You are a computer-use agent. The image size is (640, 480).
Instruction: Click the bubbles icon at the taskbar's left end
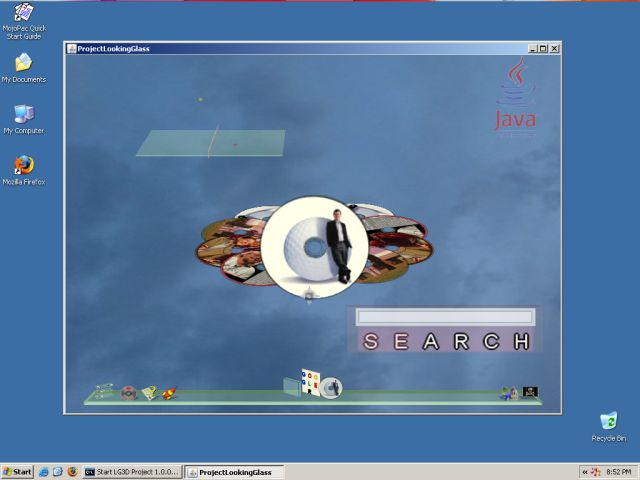(x=104, y=391)
